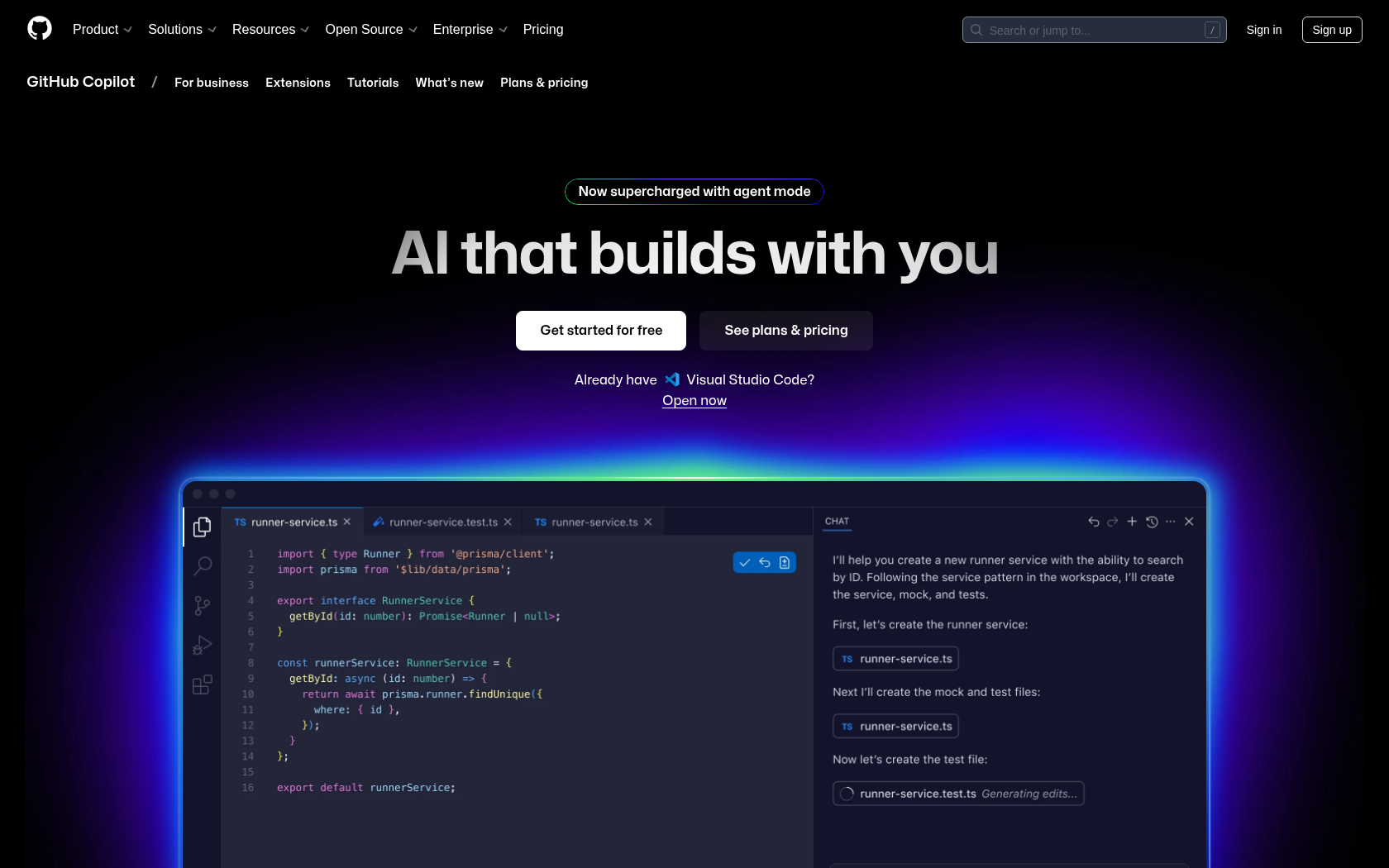Viewport: 1389px width, 868px height.
Task: Click code line 16 export default runnerService
Action: [365, 788]
